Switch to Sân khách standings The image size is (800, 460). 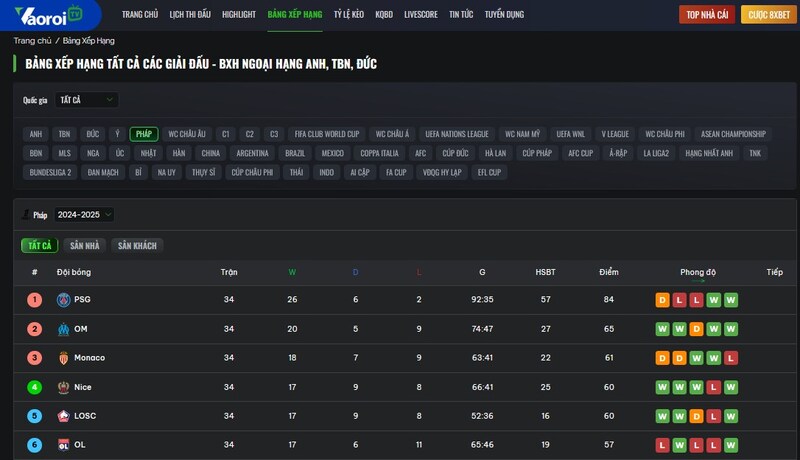(x=137, y=246)
